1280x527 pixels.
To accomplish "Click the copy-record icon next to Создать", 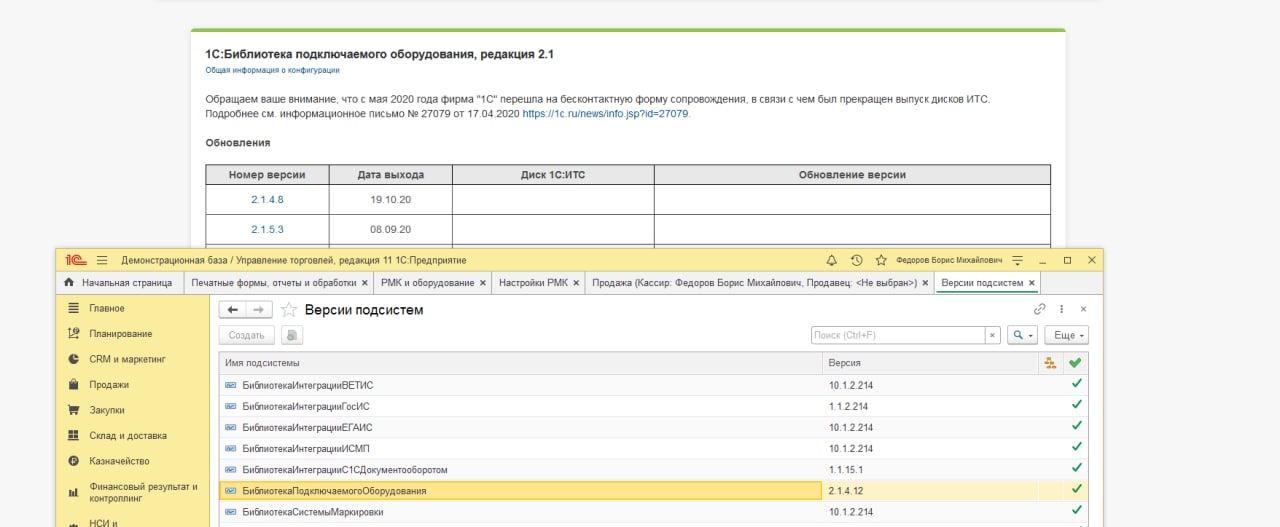I will [291, 335].
